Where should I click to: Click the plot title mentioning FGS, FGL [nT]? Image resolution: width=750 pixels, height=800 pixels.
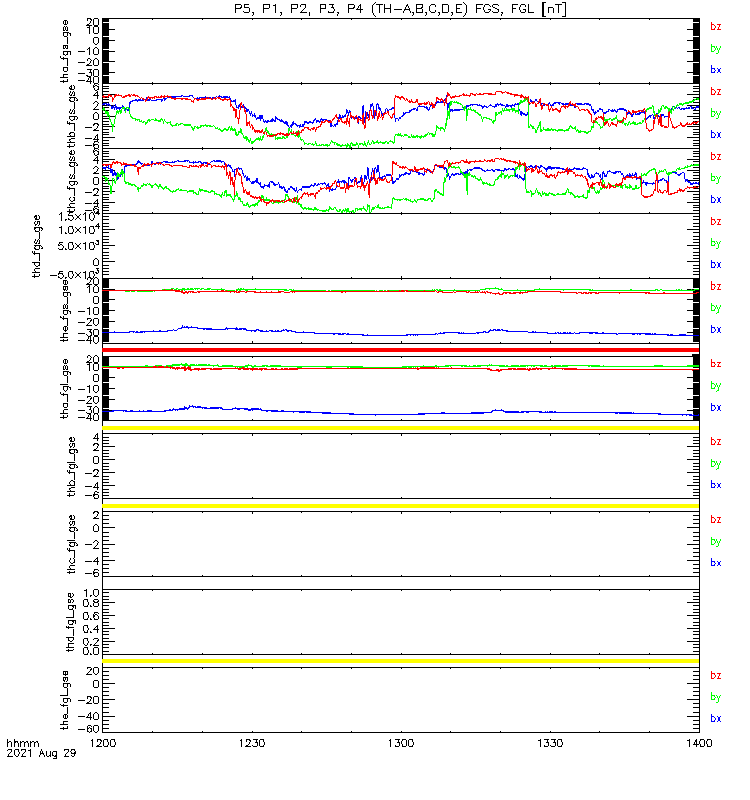click(400, 9)
